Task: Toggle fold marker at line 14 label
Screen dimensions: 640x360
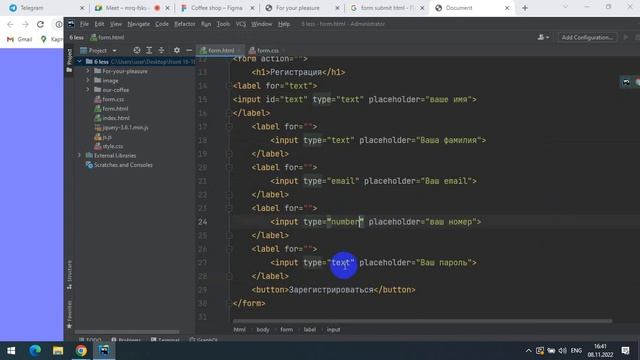Action: pyautogui.click(x=229, y=86)
